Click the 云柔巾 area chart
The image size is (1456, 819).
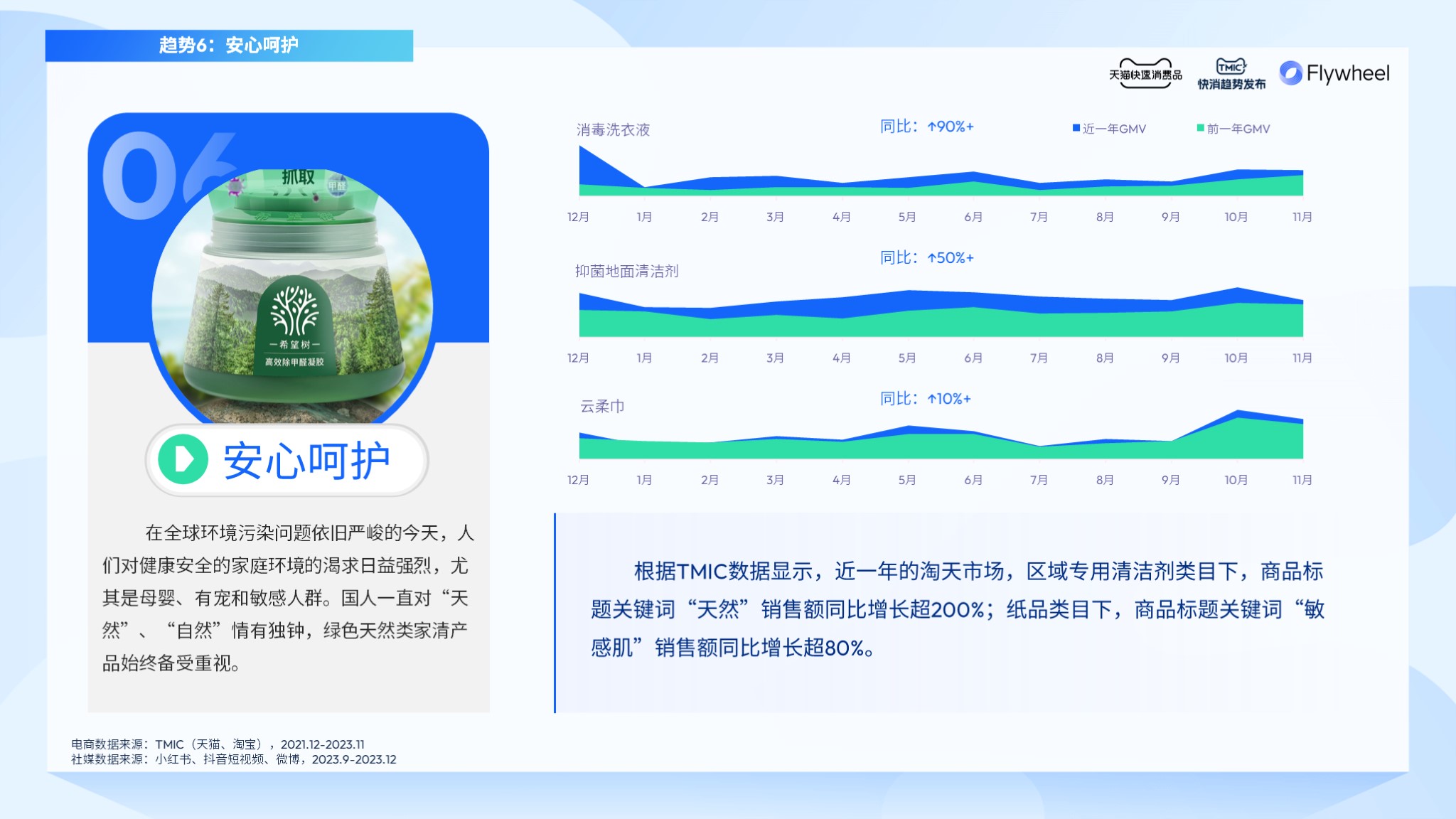point(941,434)
